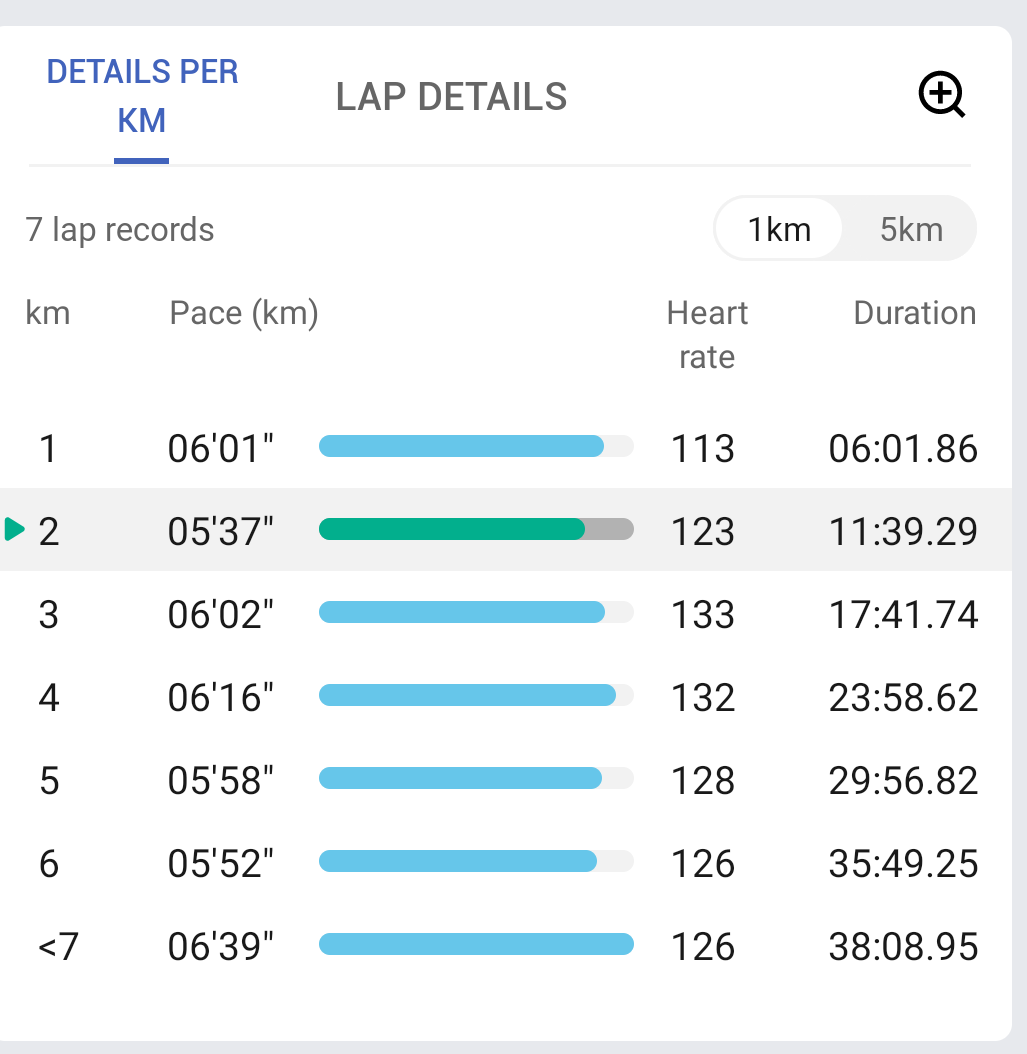Viewport: 1027px width, 1054px height.
Task: Click heart rate 126 in <7 row
Action: tap(703, 946)
